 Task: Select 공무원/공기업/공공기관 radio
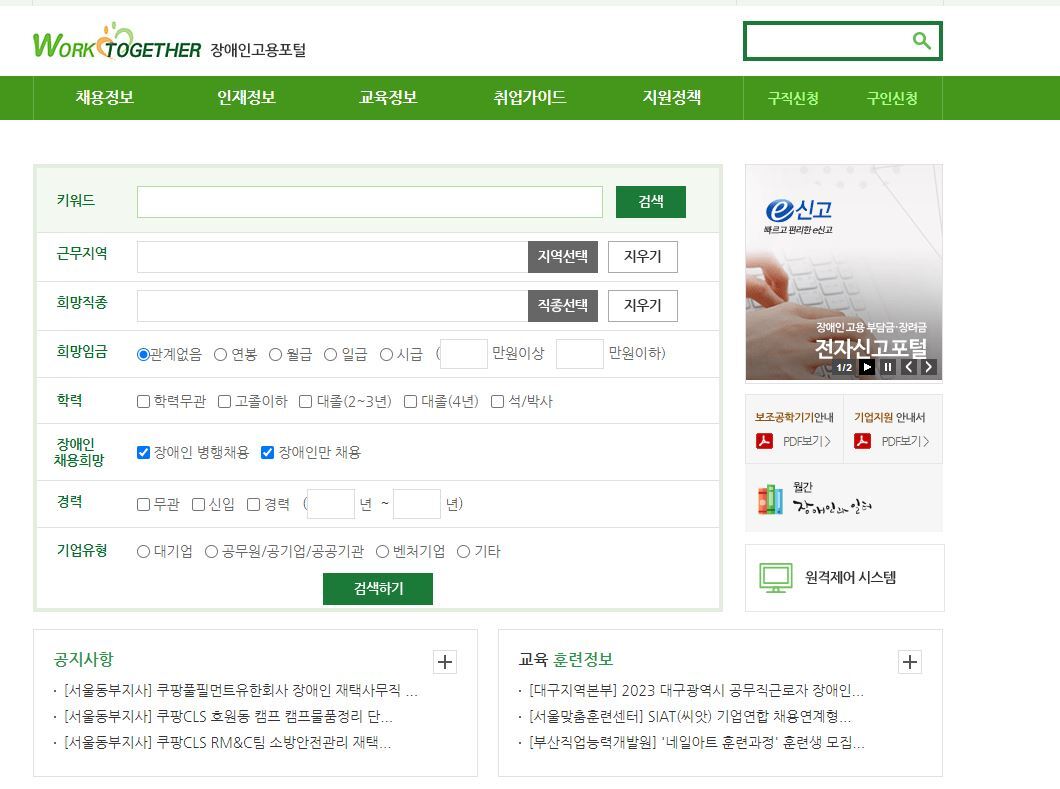point(212,552)
